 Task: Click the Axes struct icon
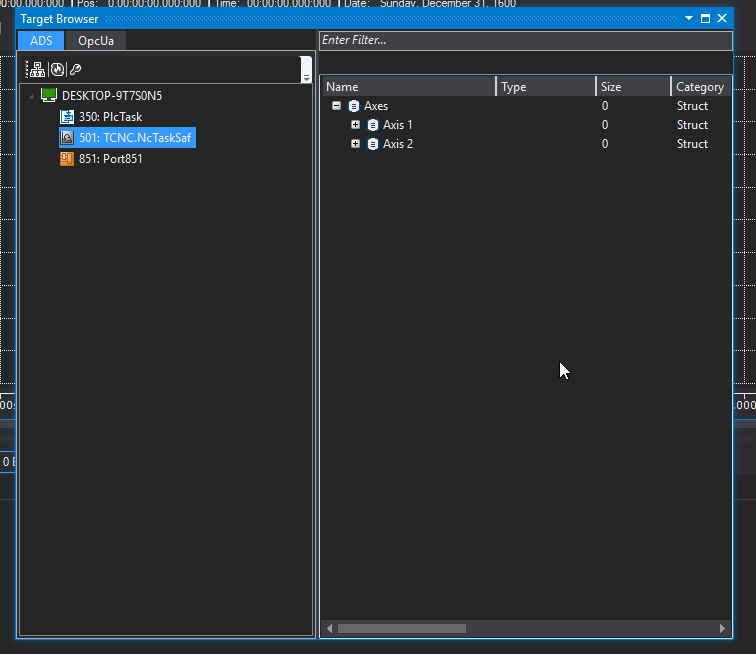tap(354, 106)
